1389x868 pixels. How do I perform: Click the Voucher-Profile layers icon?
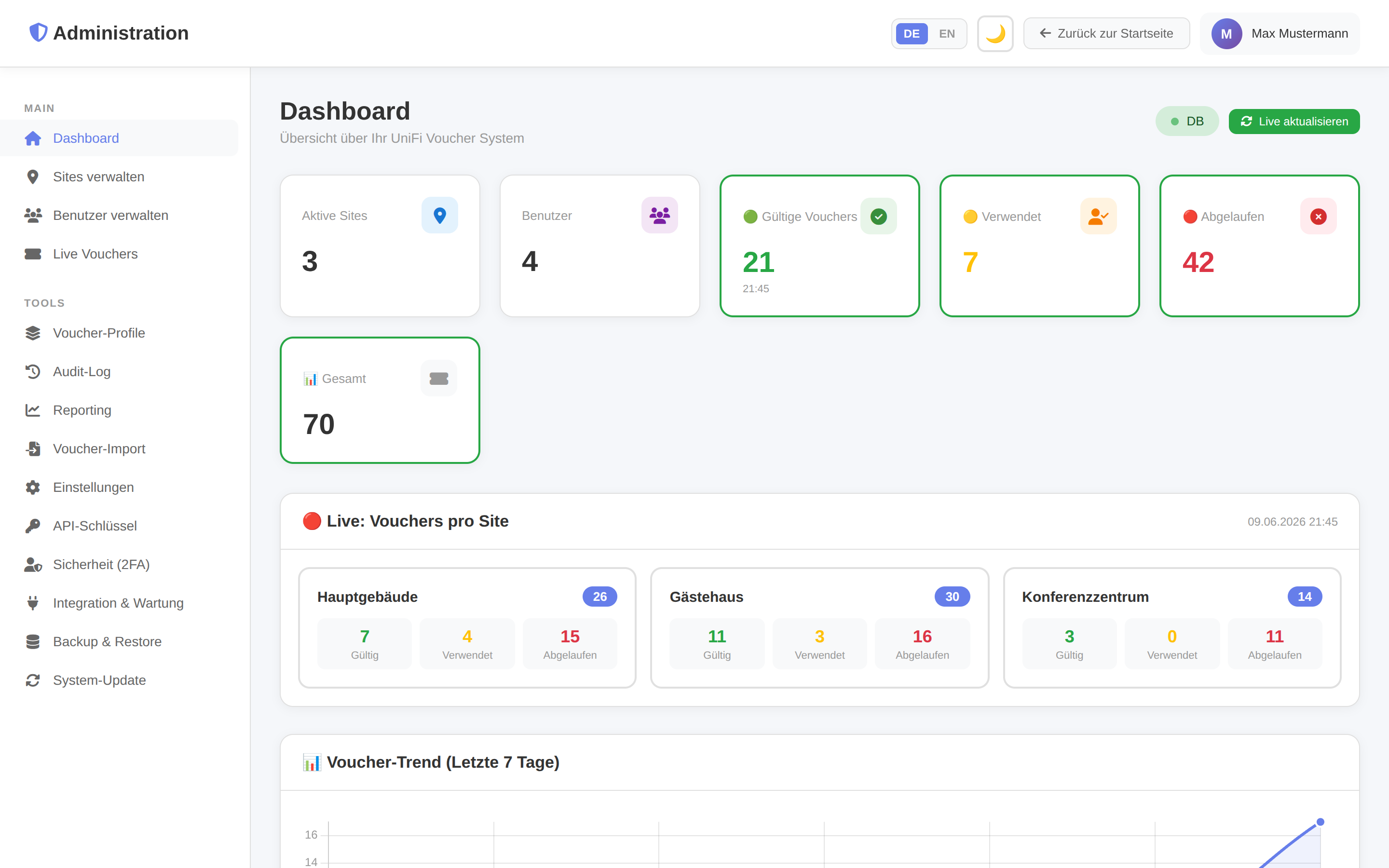click(33, 333)
